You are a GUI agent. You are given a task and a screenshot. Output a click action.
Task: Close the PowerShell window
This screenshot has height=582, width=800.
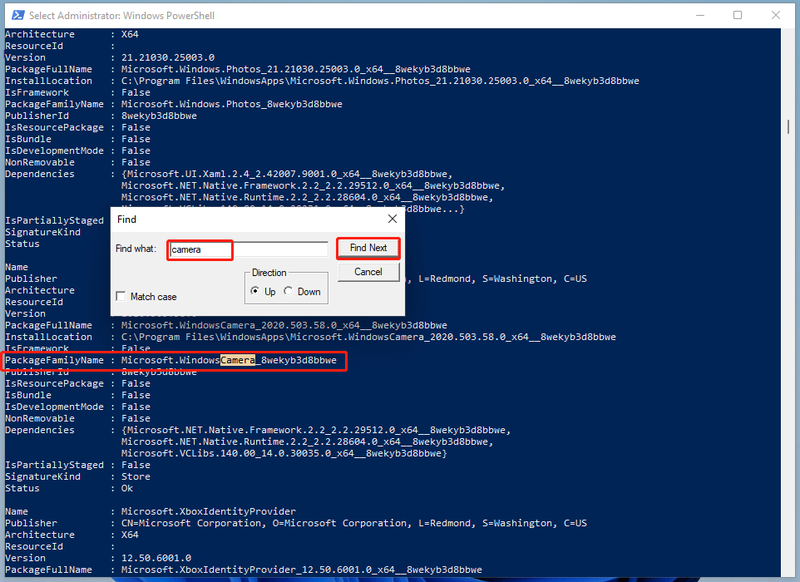click(776, 15)
